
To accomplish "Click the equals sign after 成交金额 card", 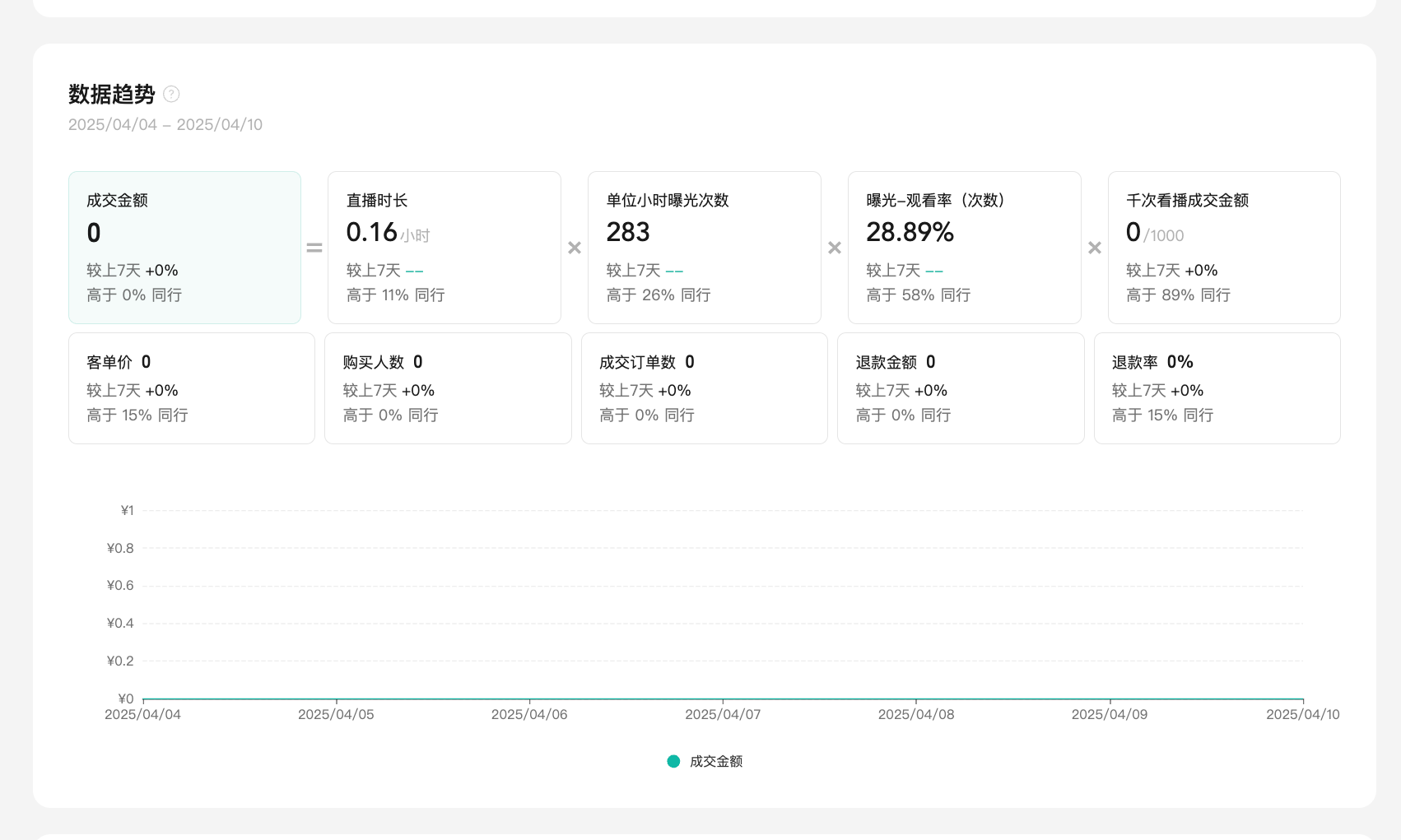I will point(314,248).
